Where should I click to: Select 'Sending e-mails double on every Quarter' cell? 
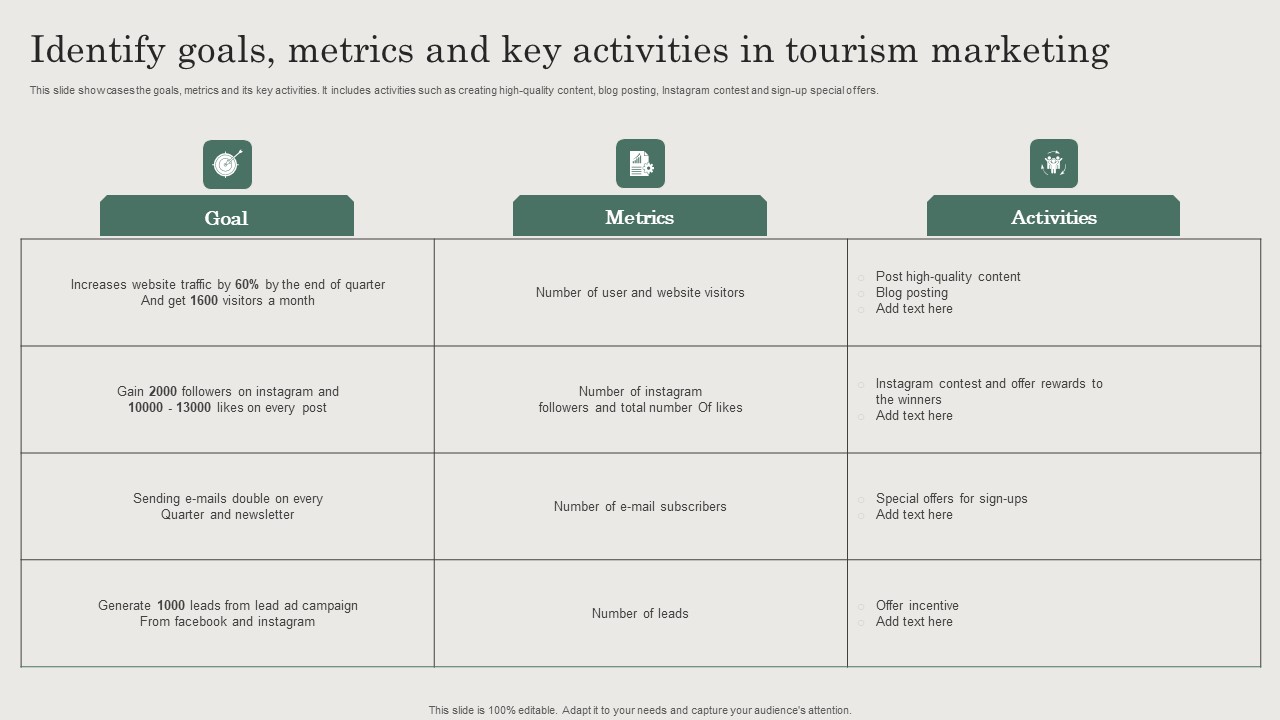(228, 507)
